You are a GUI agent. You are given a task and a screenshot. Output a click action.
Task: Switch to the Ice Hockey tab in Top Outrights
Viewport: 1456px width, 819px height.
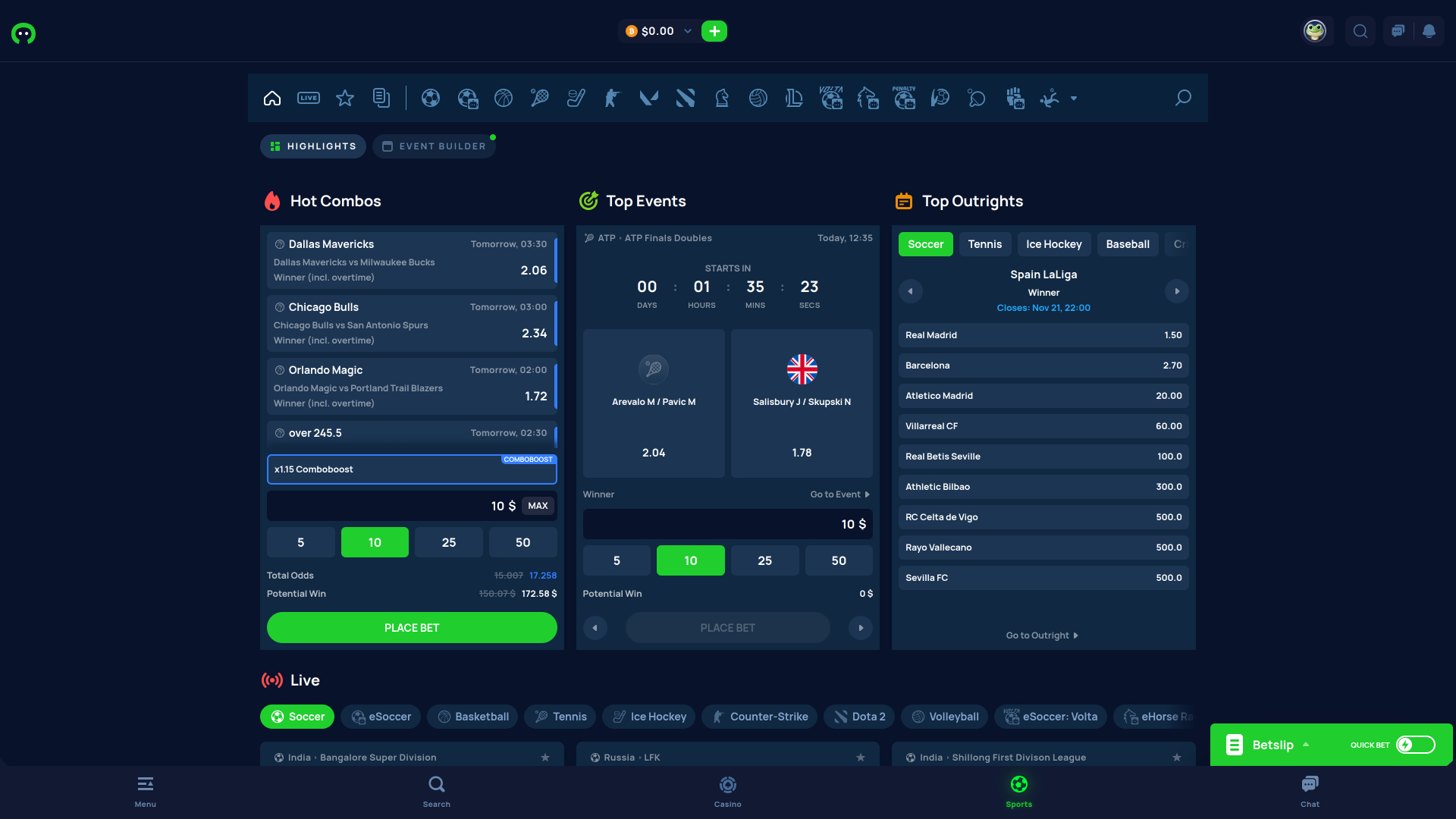[1053, 244]
